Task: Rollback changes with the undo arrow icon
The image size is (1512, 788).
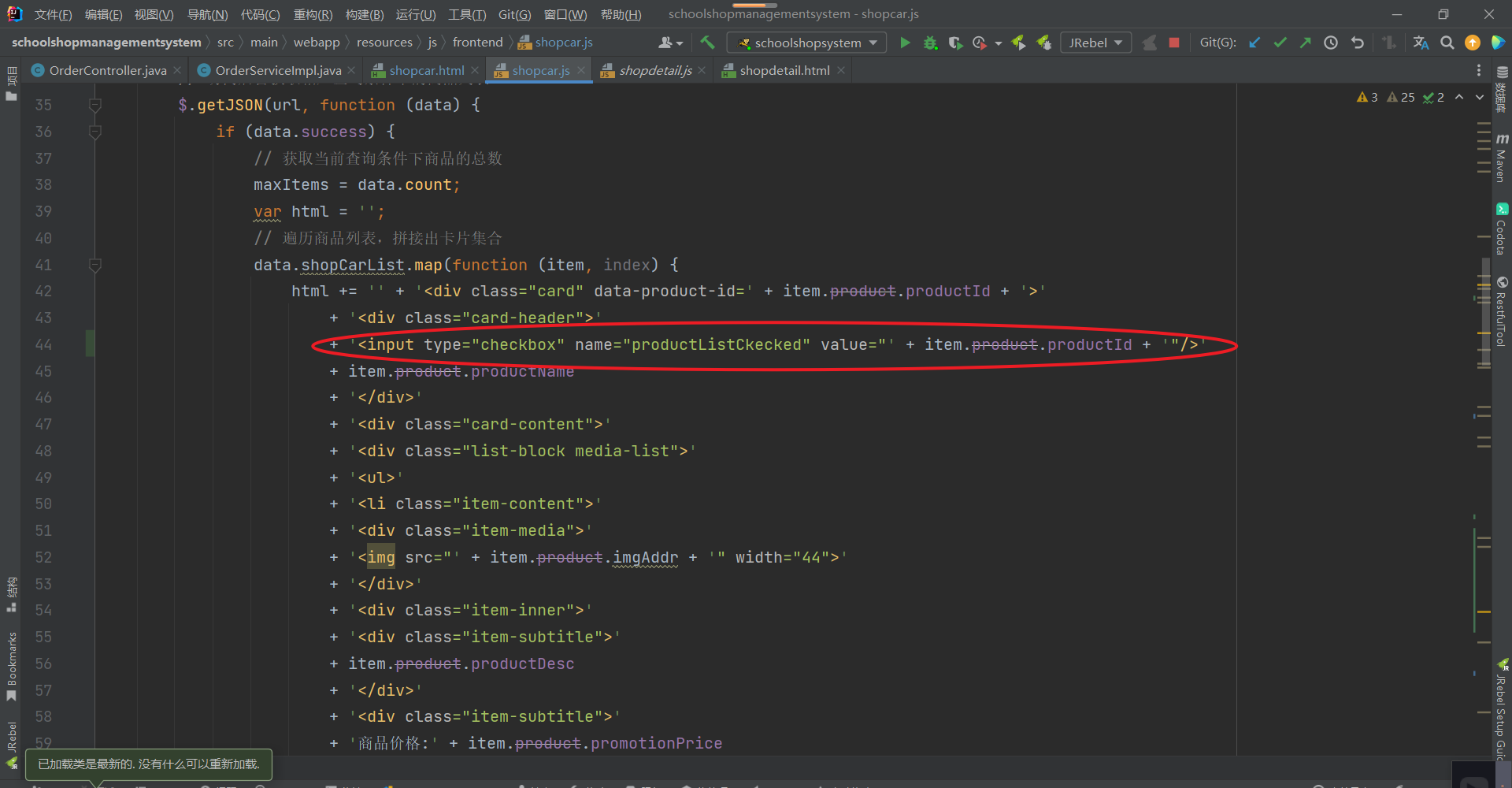Action: pyautogui.click(x=1357, y=43)
